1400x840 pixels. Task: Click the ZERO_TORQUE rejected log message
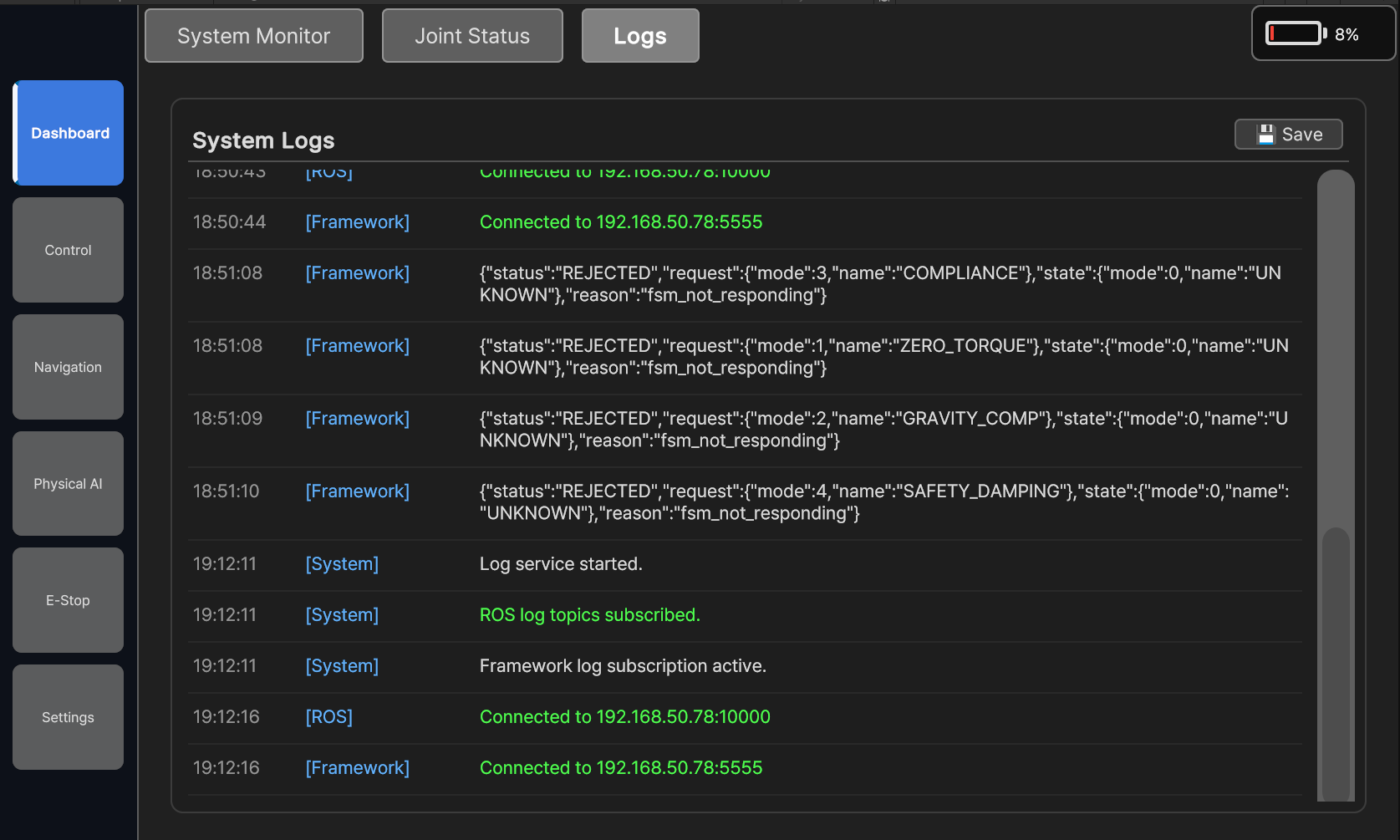[883, 357]
